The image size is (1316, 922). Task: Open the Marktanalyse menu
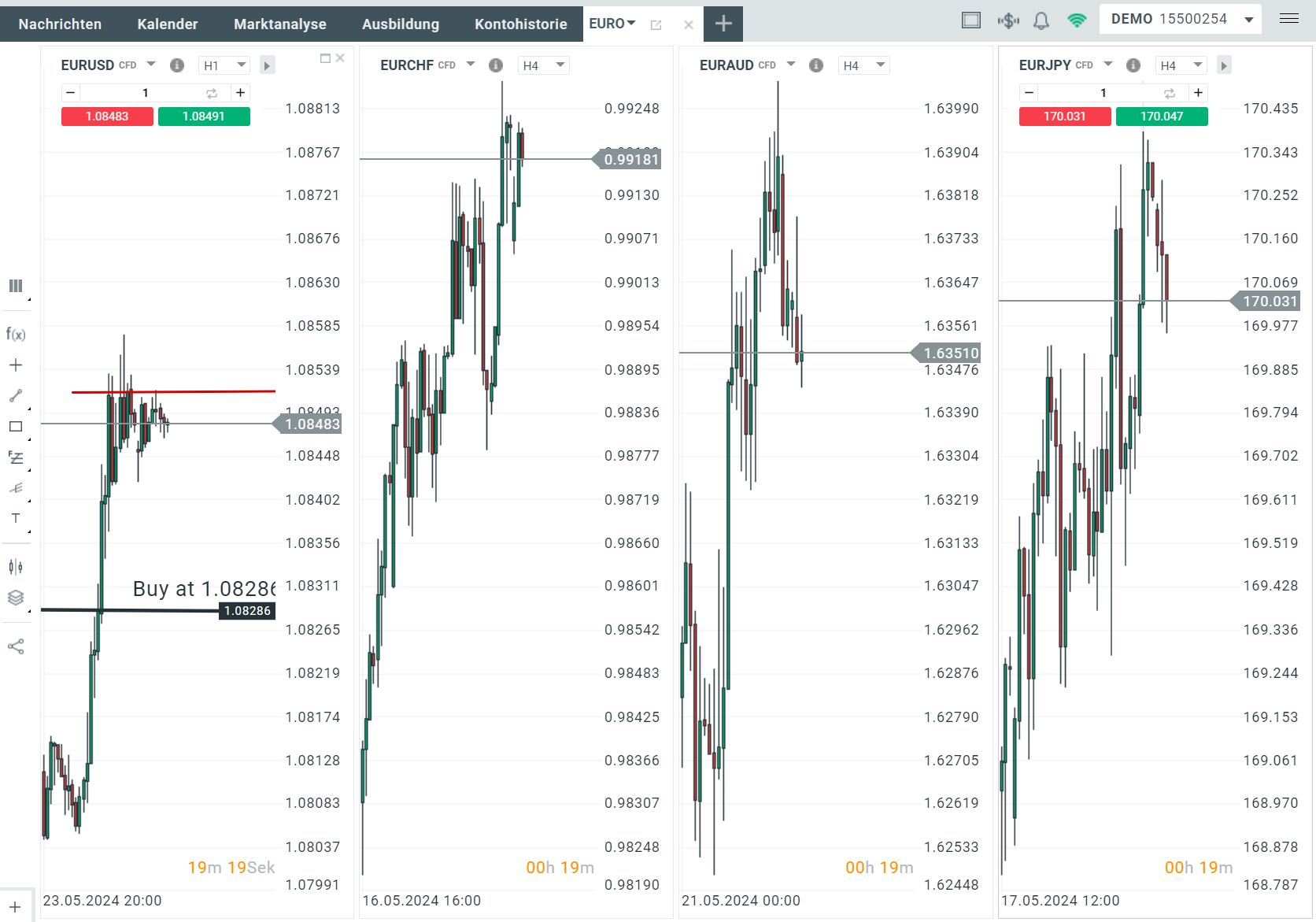point(279,24)
